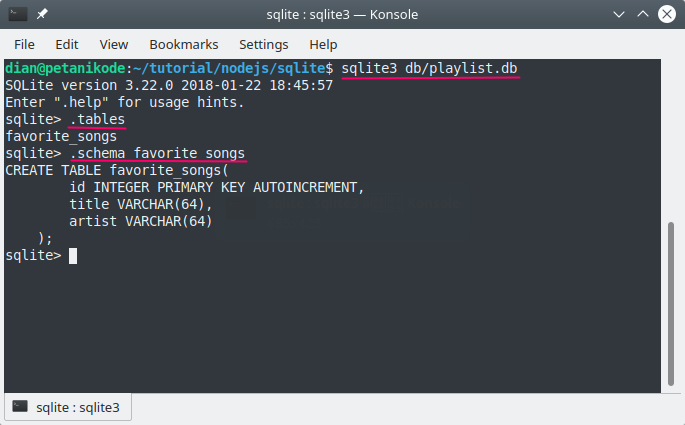Click the Konsole terminal icon in title bar

(x=18, y=14)
